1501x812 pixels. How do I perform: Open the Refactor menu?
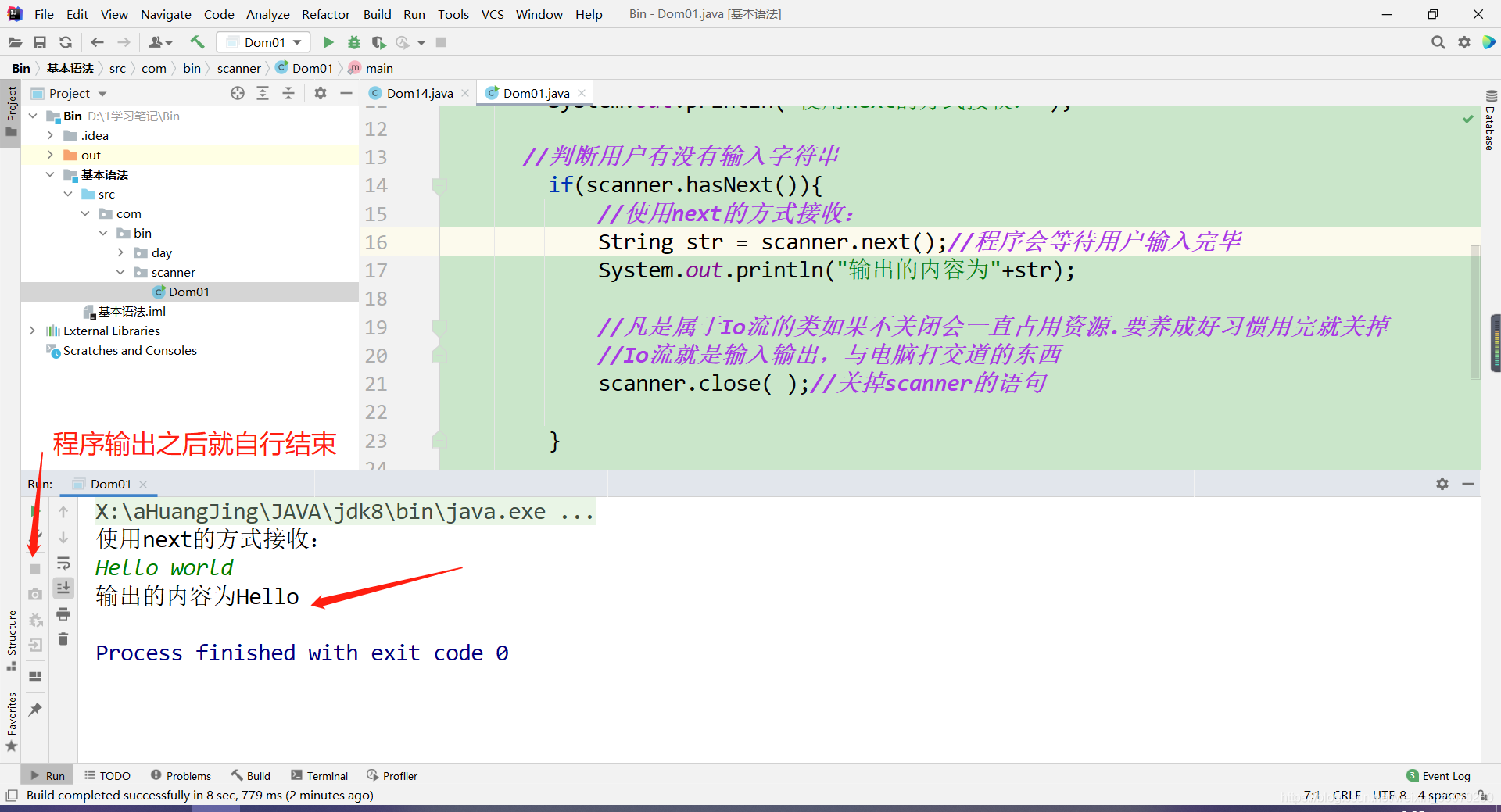(325, 14)
